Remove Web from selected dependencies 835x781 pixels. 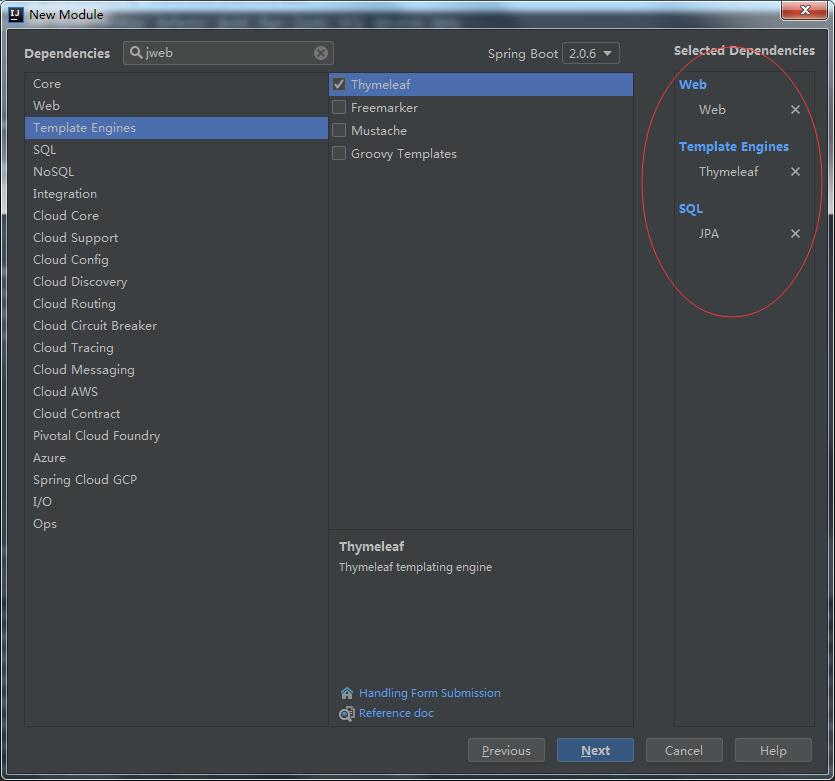pyautogui.click(x=795, y=110)
